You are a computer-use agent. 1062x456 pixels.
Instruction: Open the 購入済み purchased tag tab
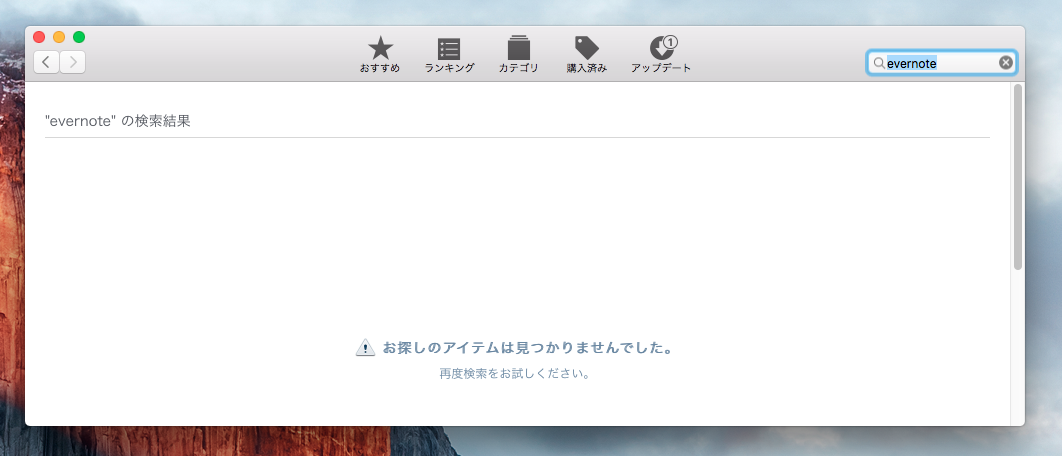(x=587, y=55)
